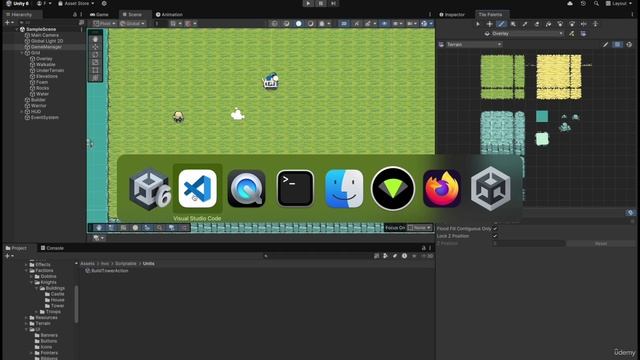
Task: Open the Global handle rotation dropdown
Action: tap(132, 24)
